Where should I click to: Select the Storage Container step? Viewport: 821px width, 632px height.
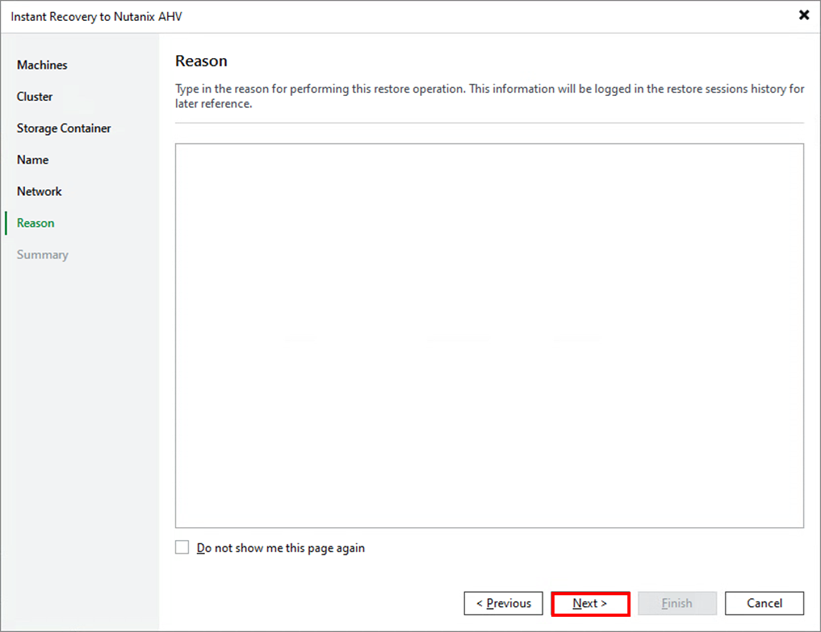pos(64,128)
